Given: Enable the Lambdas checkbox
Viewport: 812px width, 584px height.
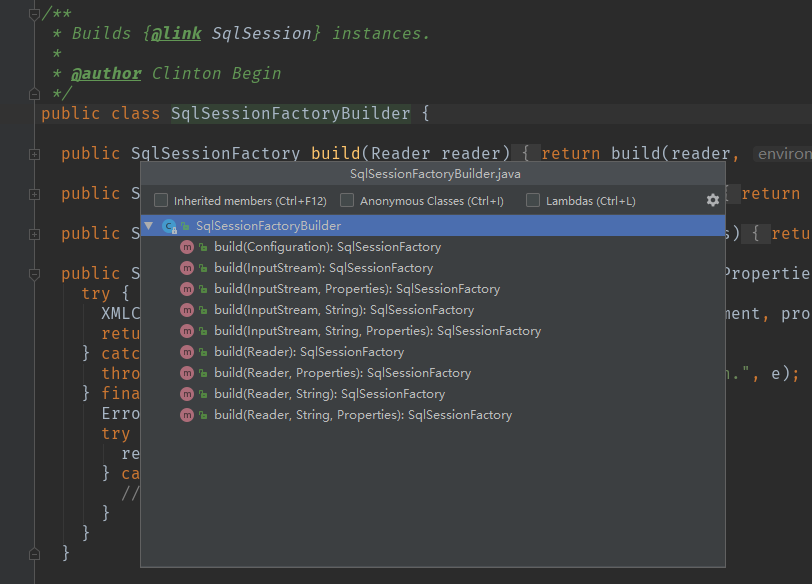Looking at the screenshot, I should click(x=533, y=200).
